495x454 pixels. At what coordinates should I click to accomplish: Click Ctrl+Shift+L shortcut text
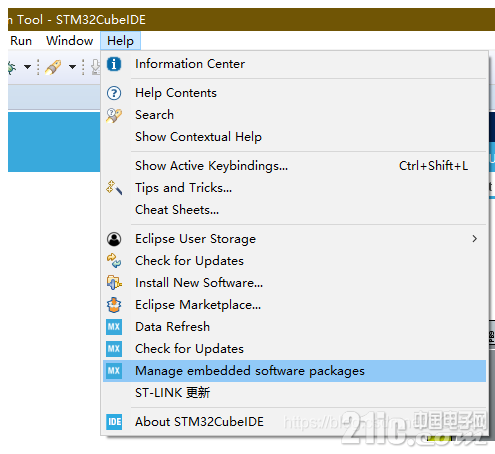coord(433,166)
